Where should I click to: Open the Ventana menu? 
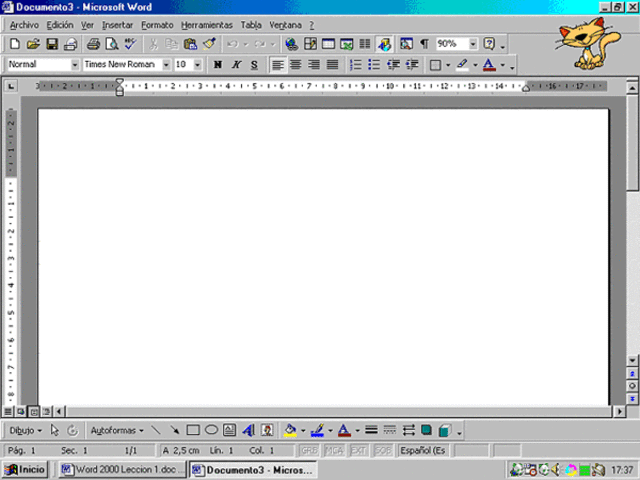(285, 25)
